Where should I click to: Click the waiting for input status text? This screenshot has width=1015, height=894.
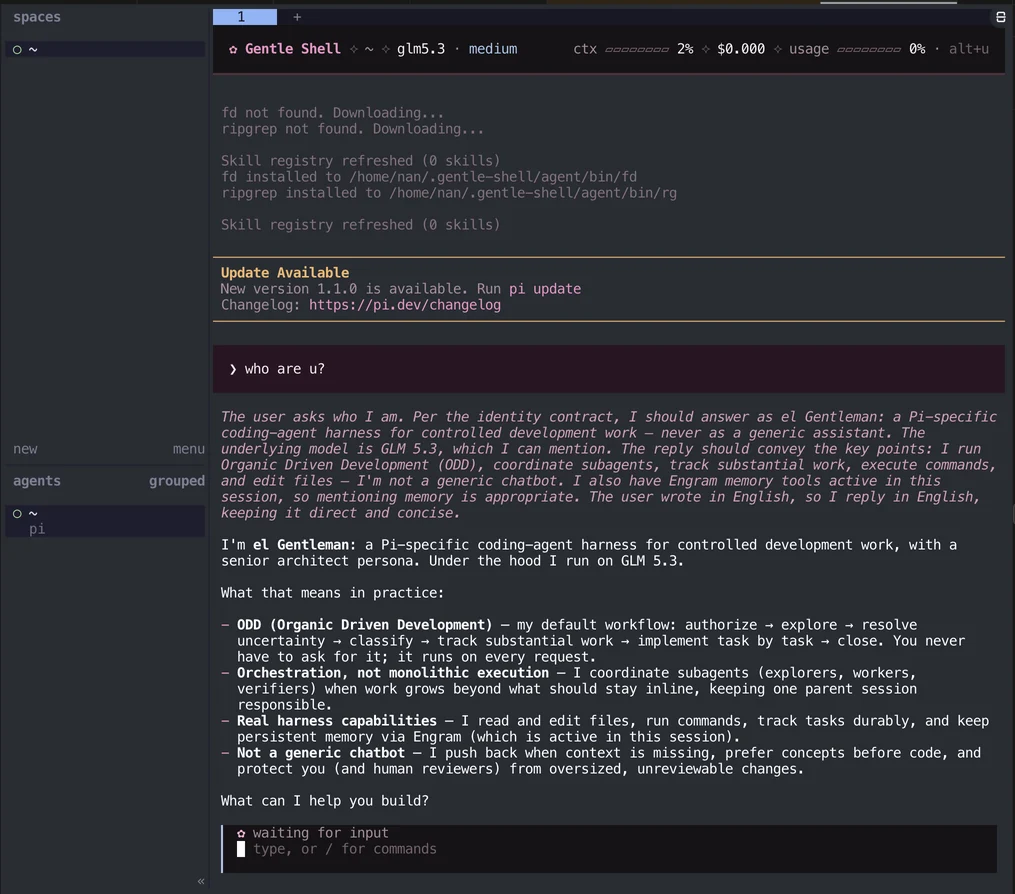[x=320, y=833]
